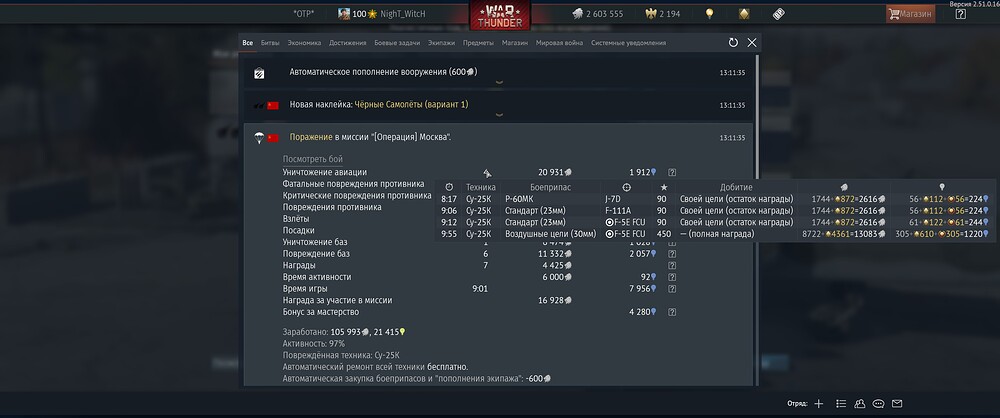1000x418 pixels.
Task: Click the help icon on Бонус за мастерство row
Action: pyautogui.click(x=672, y=312)
